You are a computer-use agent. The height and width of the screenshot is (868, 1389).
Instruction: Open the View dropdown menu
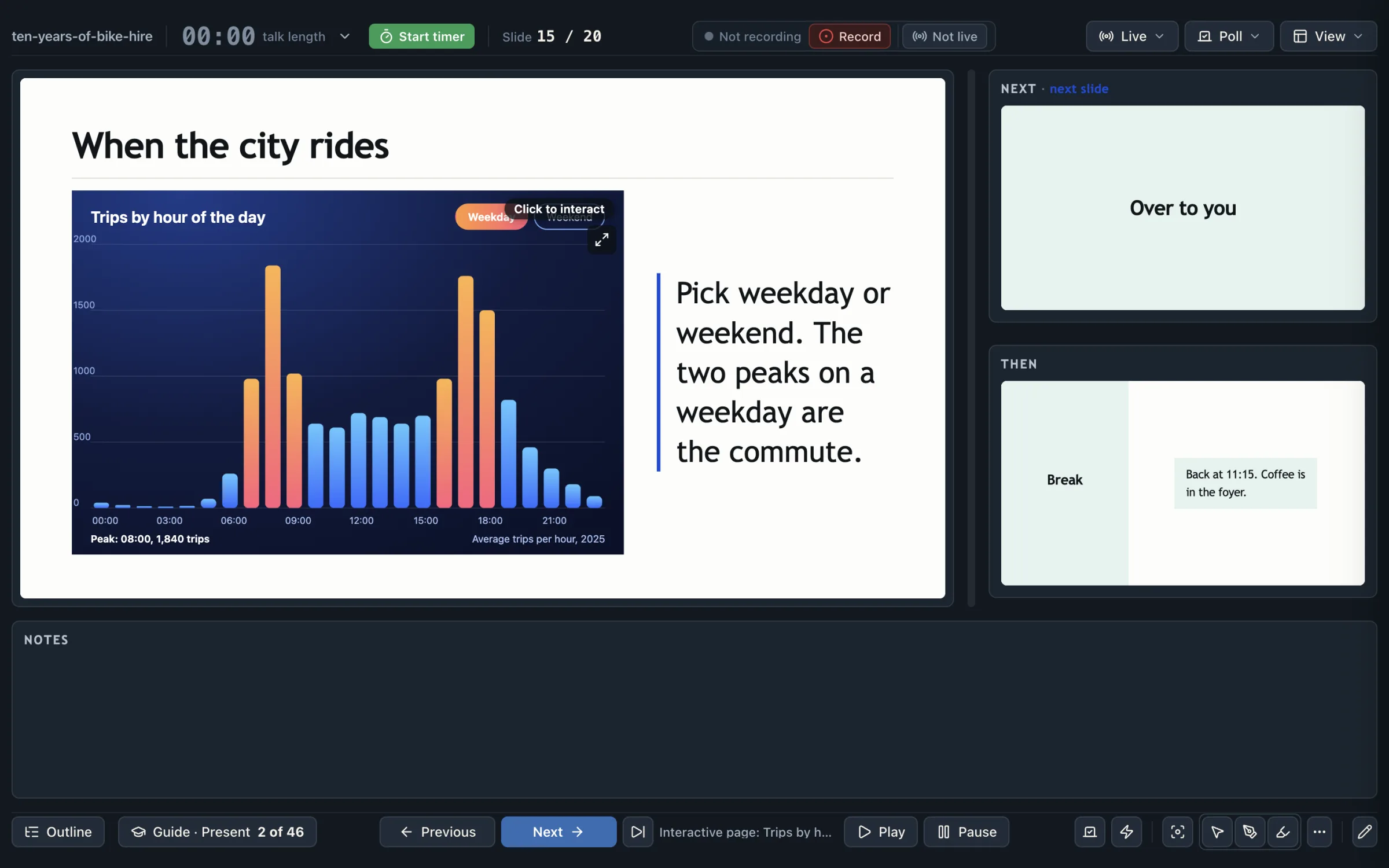click(x=1328, y=36)
